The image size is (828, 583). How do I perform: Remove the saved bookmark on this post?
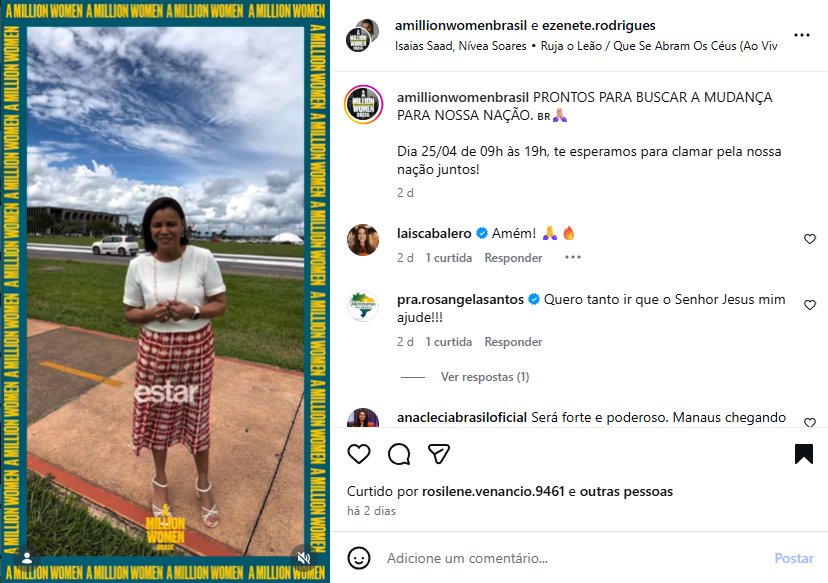(804, 454)
